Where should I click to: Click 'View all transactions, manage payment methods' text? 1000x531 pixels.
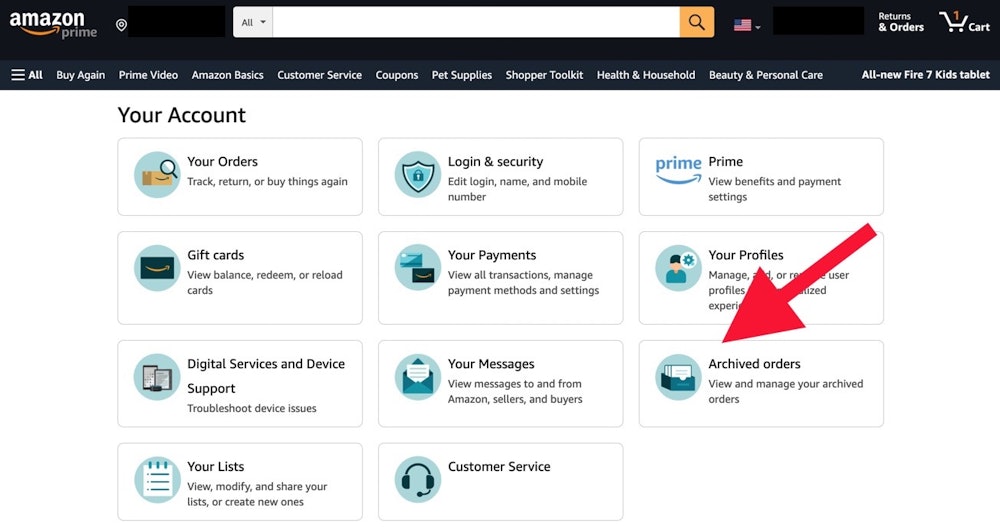(524, 282)
